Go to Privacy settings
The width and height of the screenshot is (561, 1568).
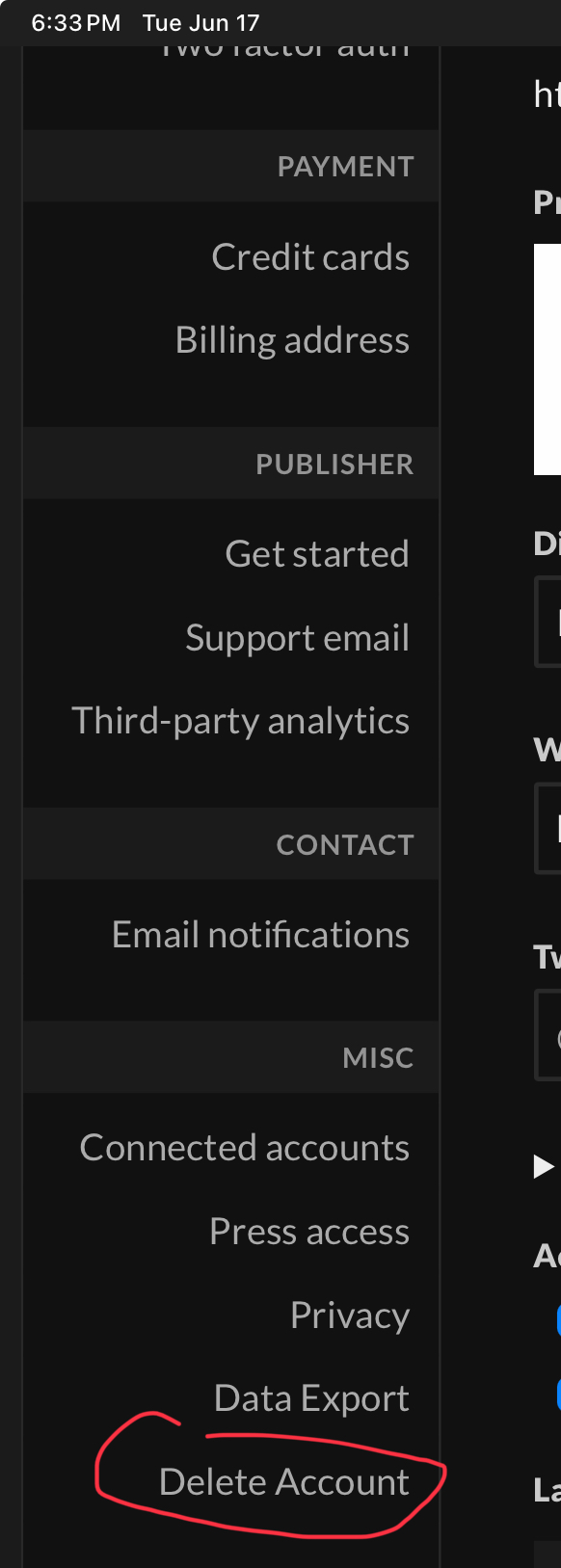point(350,1316)
